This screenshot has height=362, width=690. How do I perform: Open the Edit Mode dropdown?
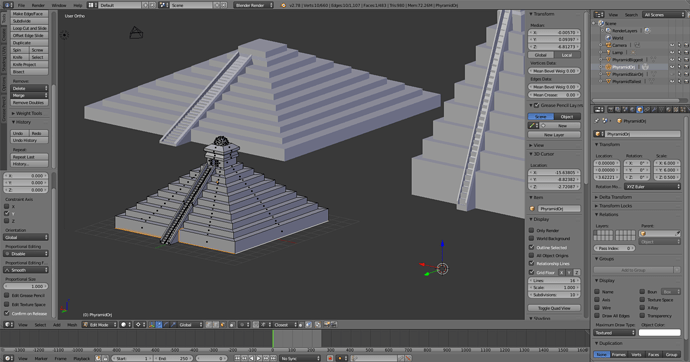click(x=100, y=325)
